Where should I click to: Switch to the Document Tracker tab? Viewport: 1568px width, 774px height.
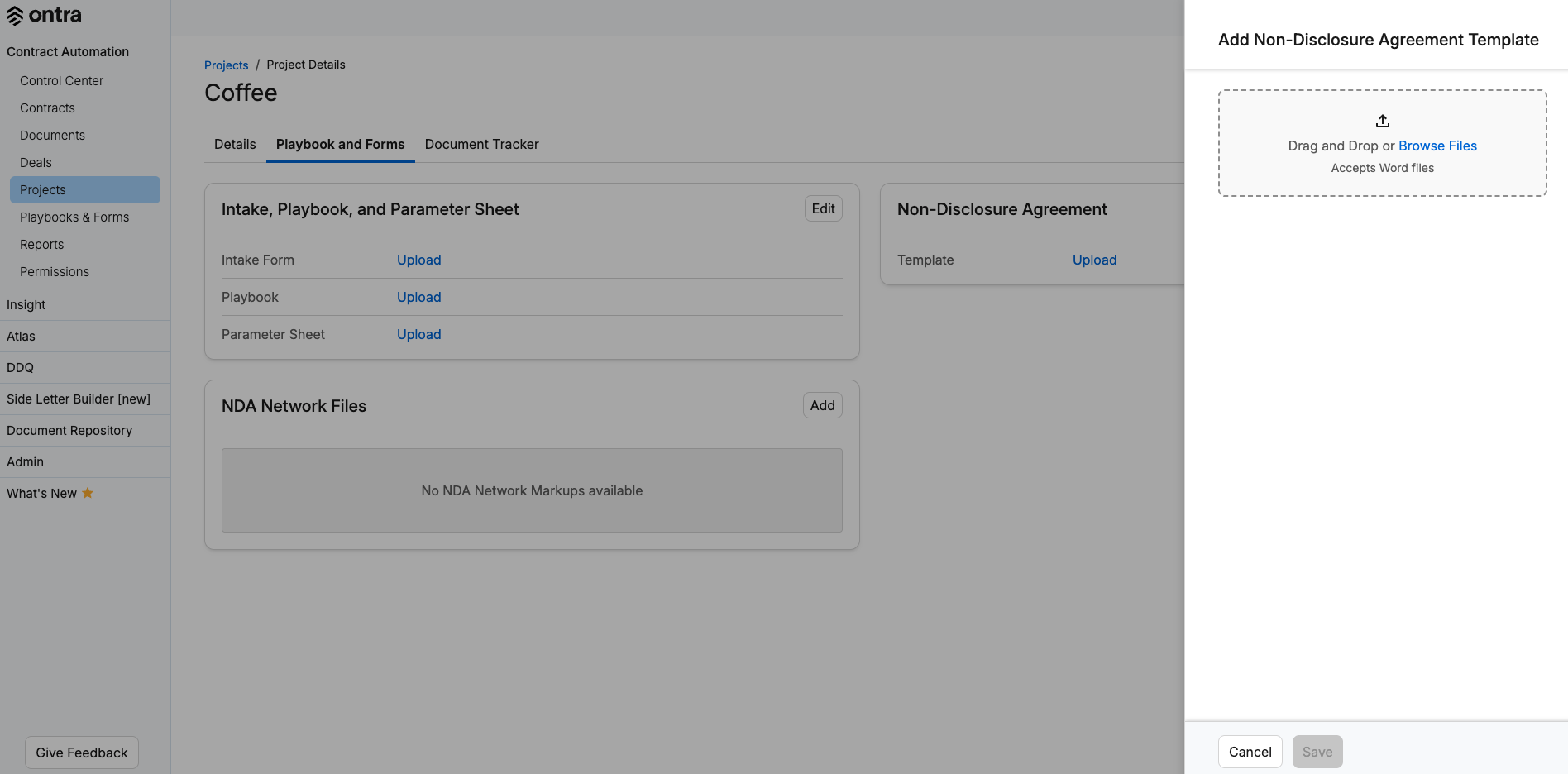click(x=481, y=144)
